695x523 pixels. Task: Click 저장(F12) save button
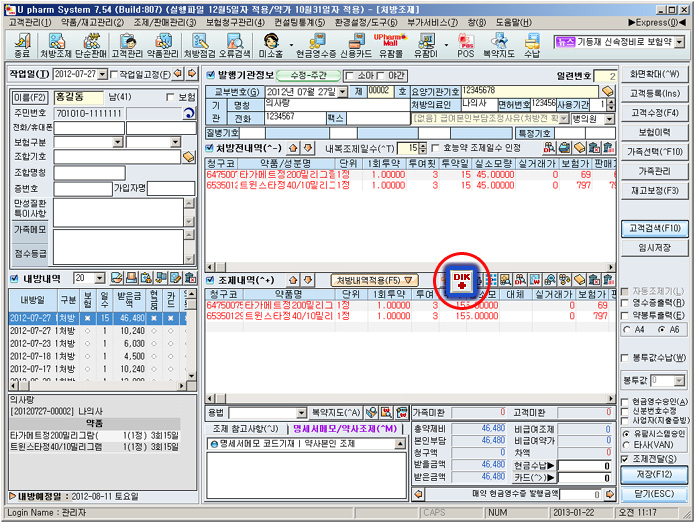coord(655,475)
